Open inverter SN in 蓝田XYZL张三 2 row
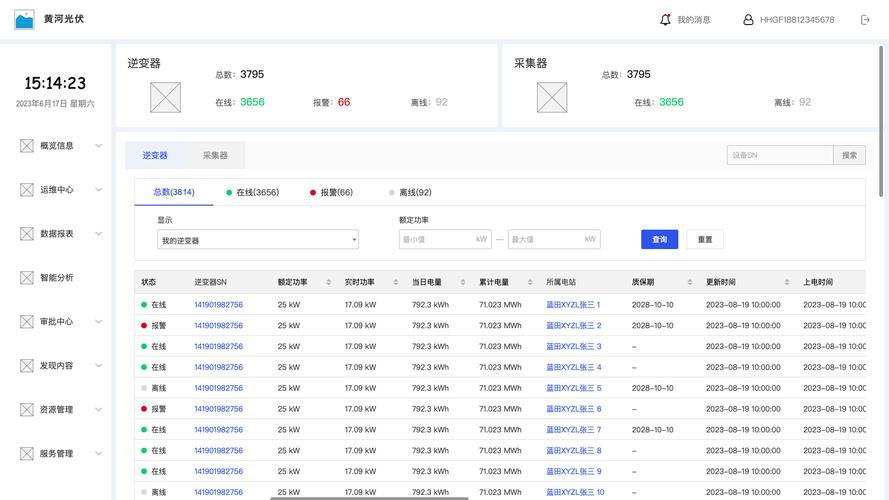This screenshot has height=500, width=889. coord(218,326)
